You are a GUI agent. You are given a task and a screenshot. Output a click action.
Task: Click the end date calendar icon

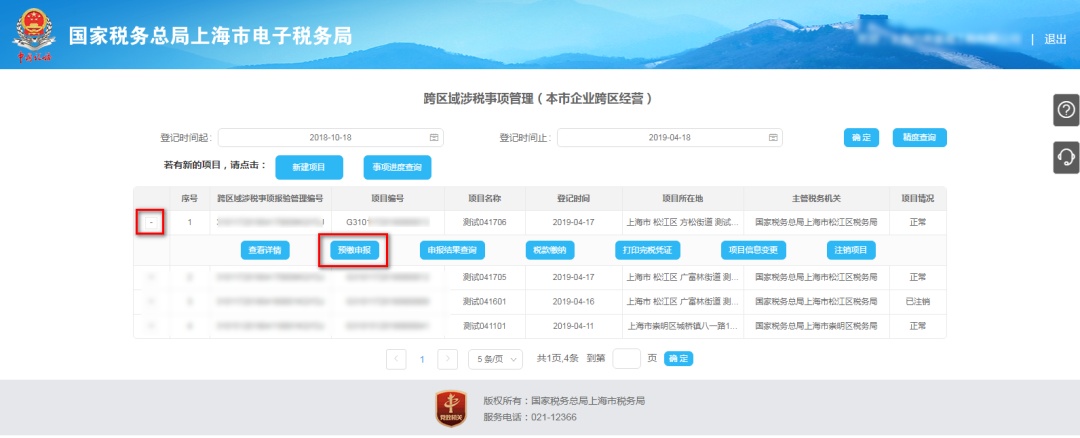click(773, 137)
